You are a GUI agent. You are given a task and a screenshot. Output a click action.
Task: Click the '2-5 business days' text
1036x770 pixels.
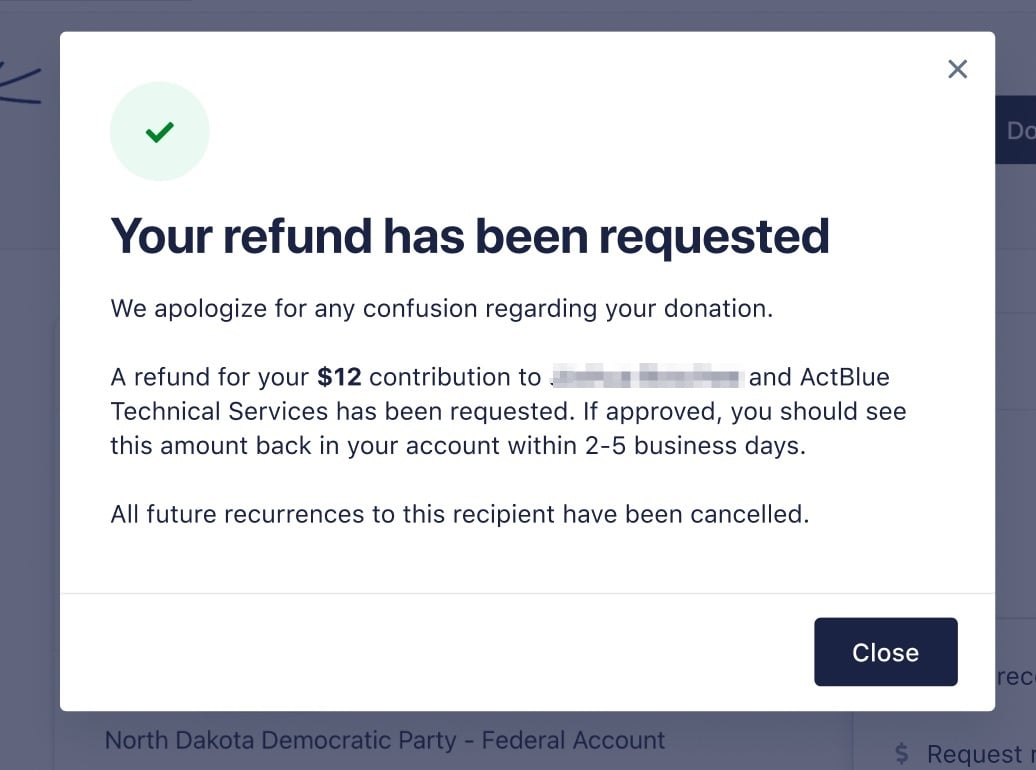click(693, 445)
